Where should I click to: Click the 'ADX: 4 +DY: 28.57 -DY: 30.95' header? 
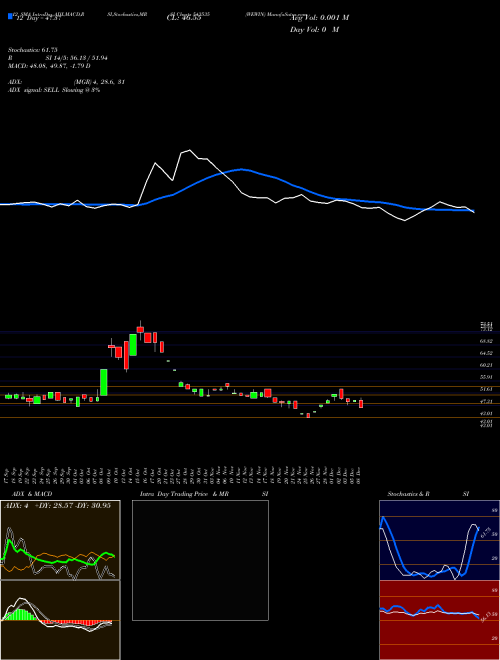57,506
